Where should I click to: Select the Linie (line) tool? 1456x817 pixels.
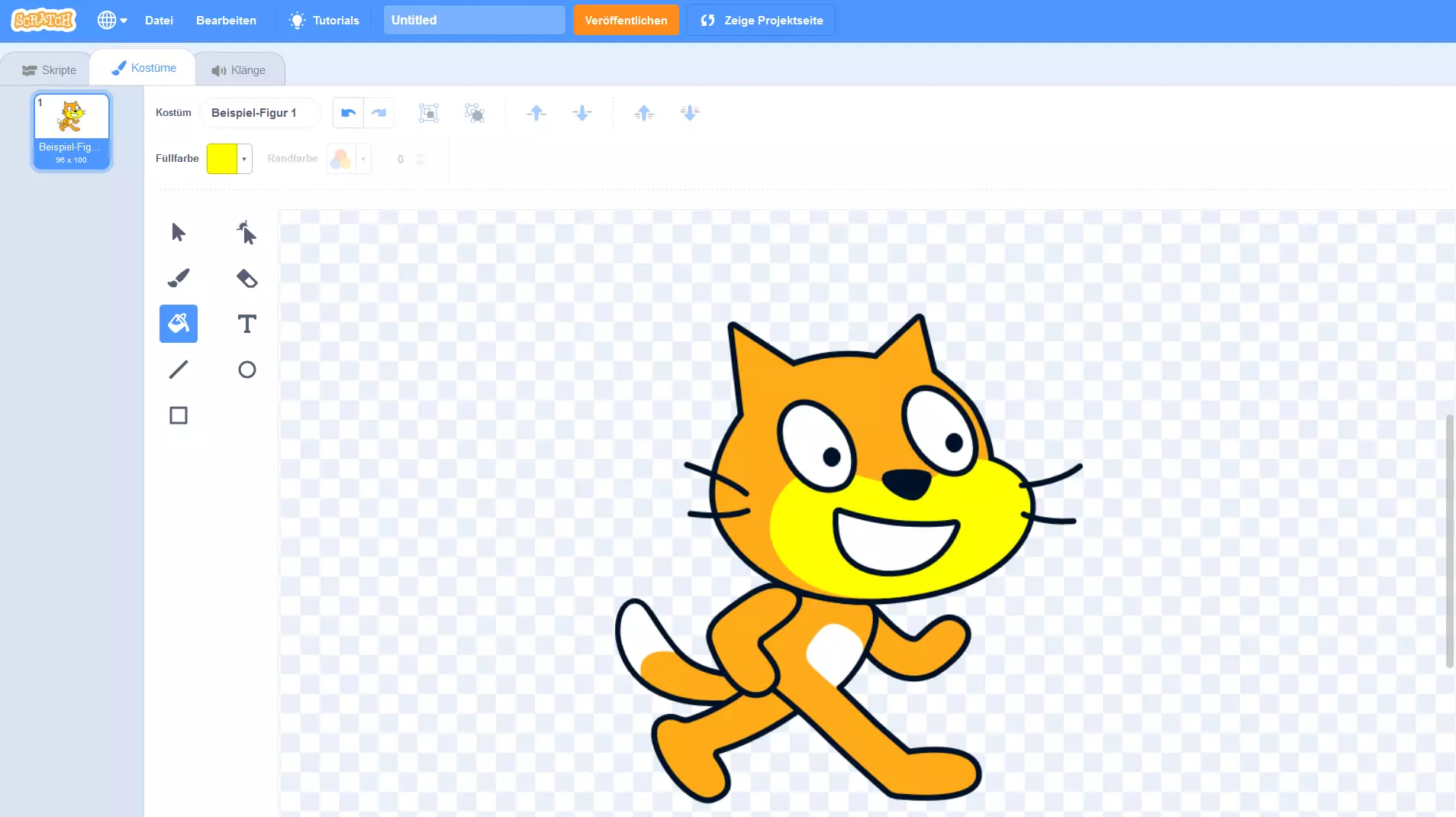179,369
